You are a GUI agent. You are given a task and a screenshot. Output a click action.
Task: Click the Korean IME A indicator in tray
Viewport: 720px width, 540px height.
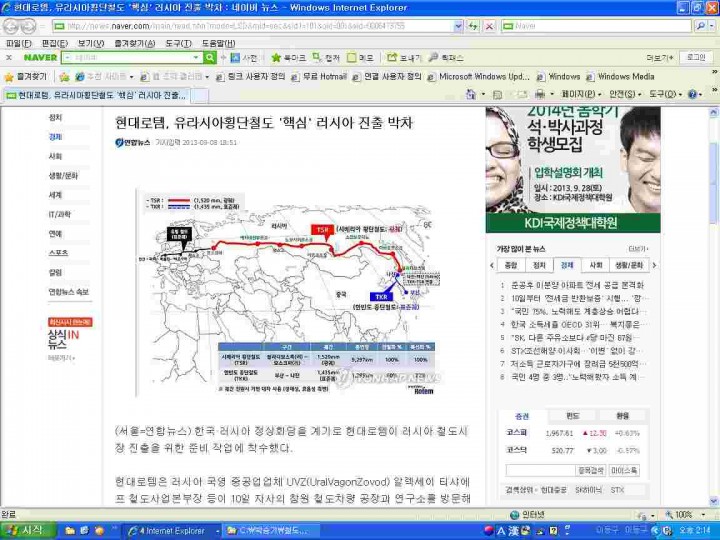coord(501,531)
